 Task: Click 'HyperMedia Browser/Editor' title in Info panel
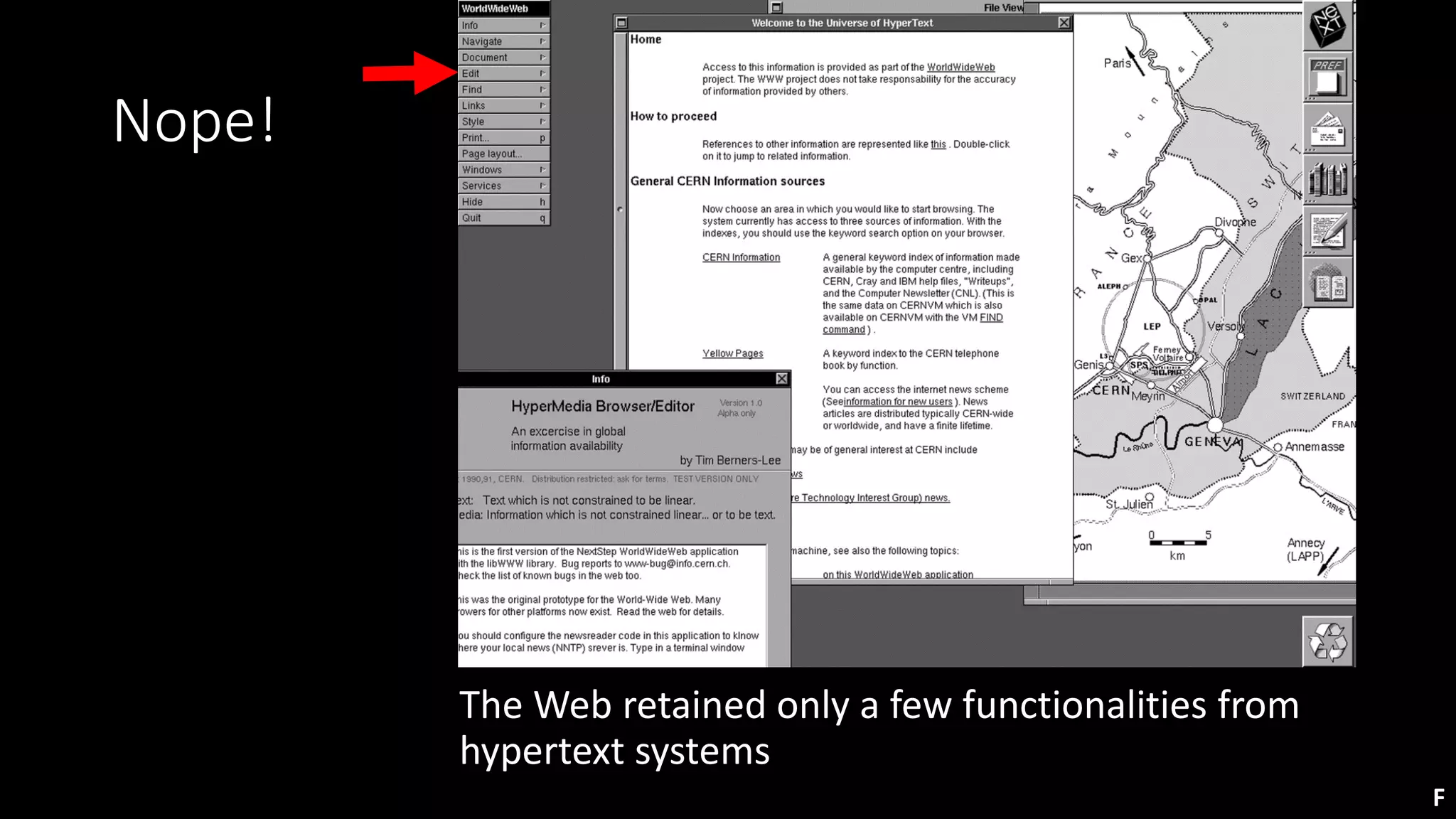click(x=602, y=407)
